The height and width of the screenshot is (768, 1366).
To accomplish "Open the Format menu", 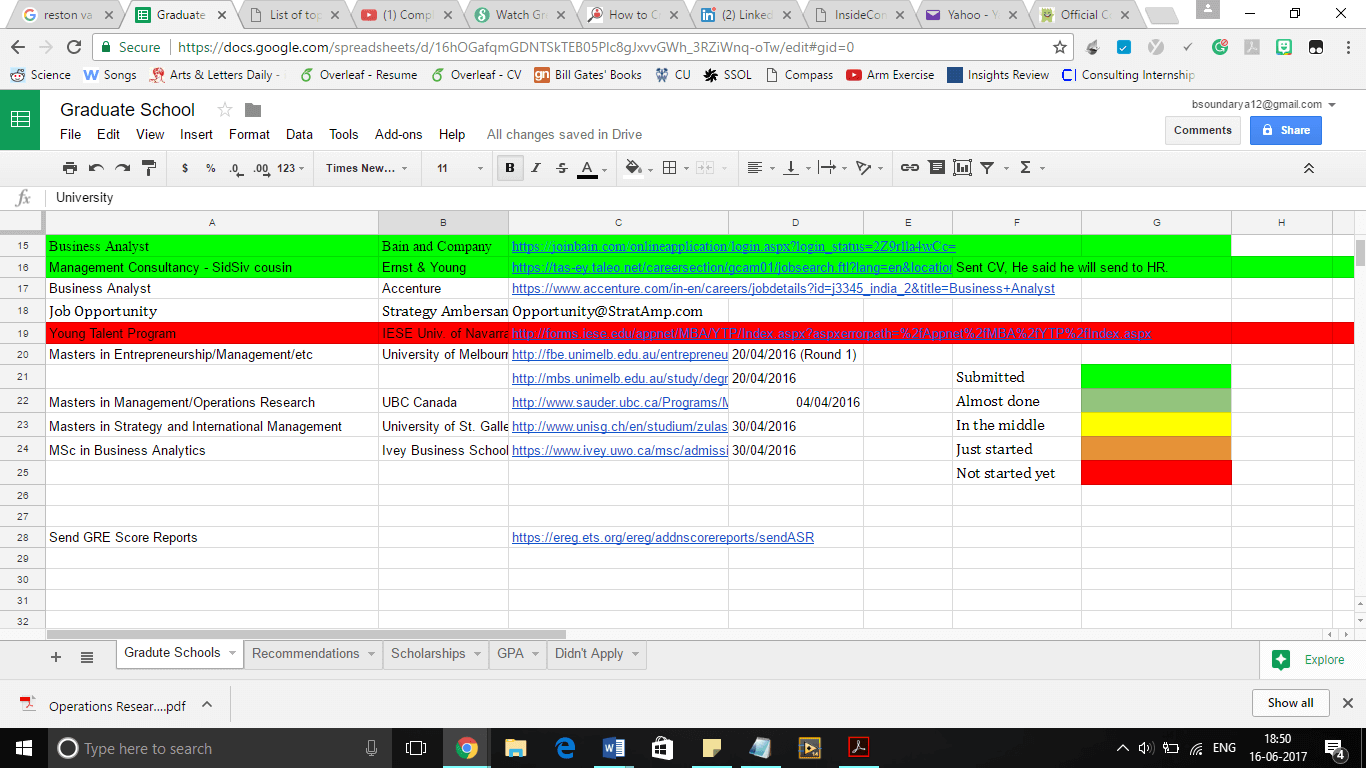I will point(249,134).
